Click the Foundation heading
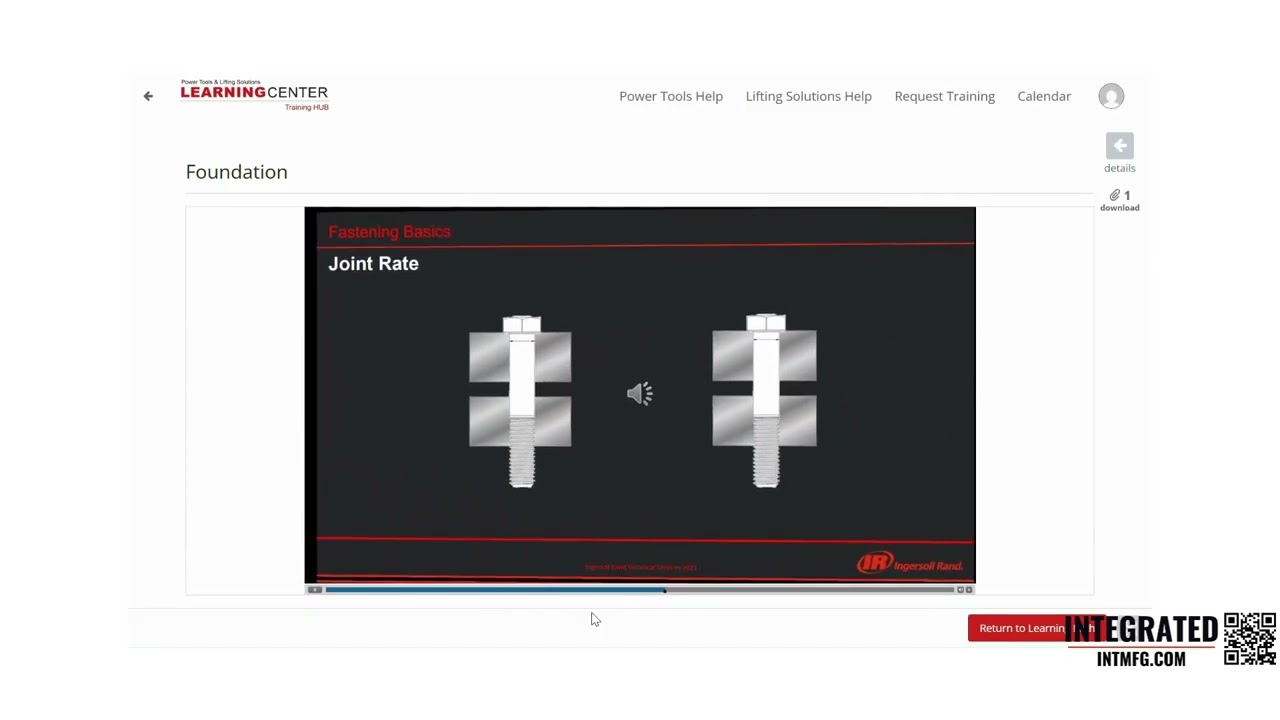The height and width of the screenshot is (720, 1280). coord(236,172)
